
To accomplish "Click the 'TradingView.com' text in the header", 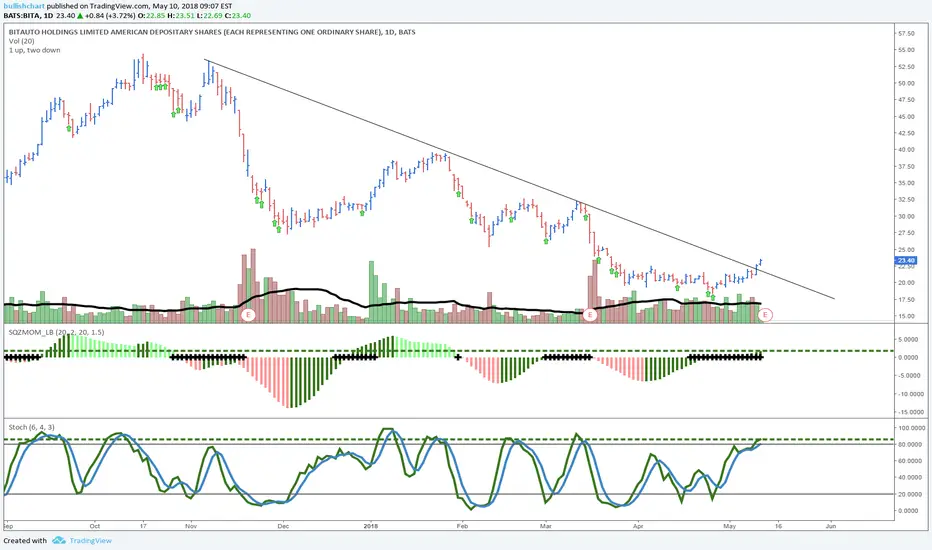I will click(x=118, y=6).
